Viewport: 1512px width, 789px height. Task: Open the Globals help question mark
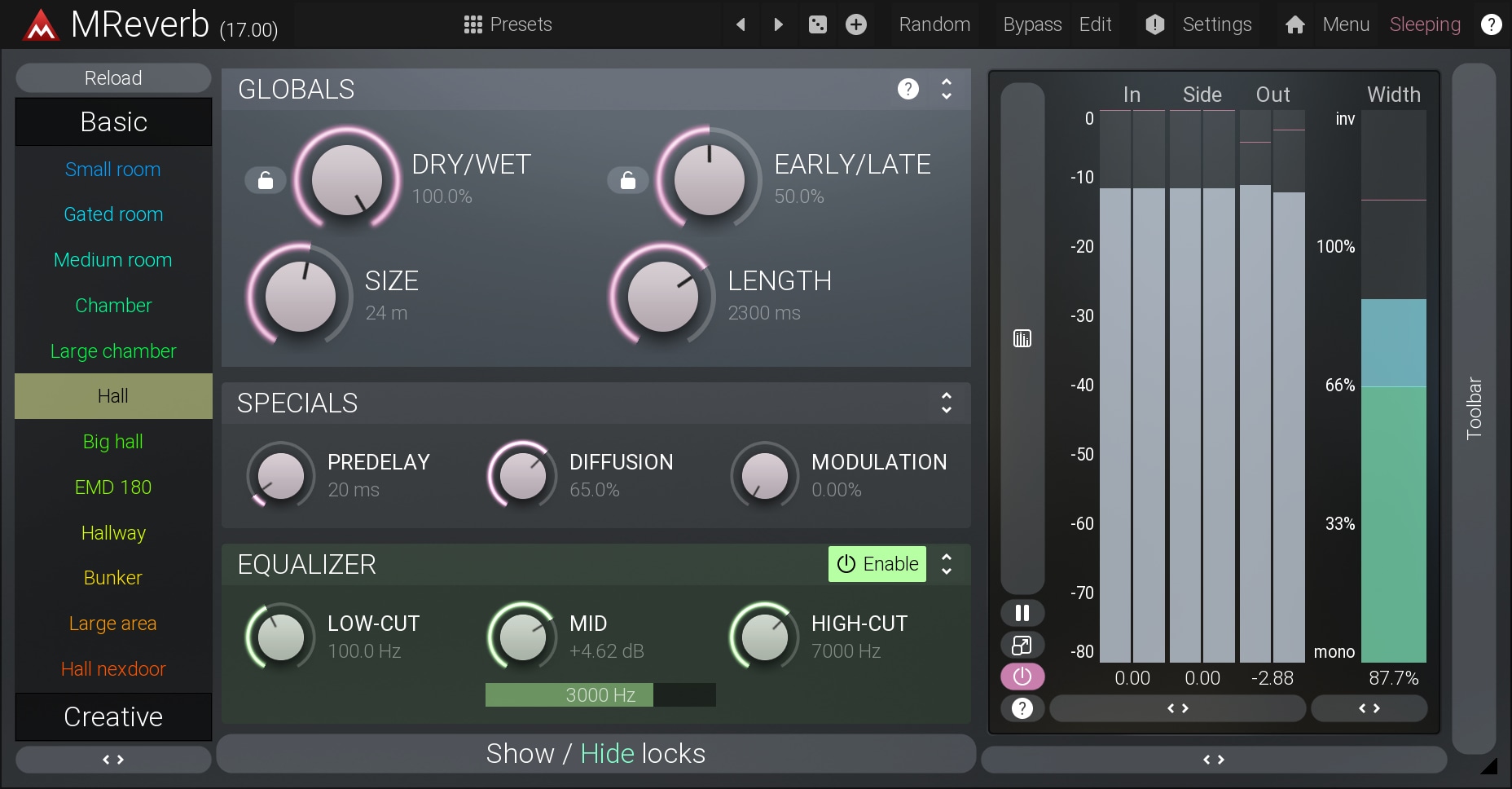(908, 89)
